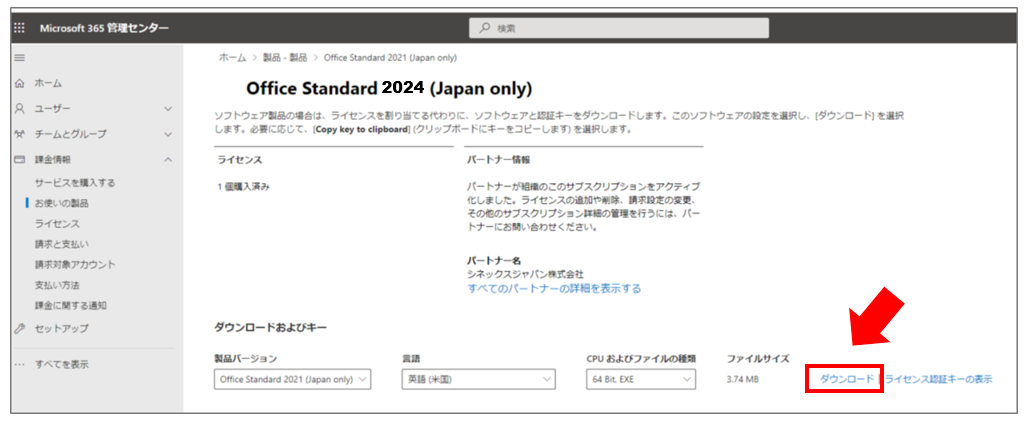
Task: Click the Users person icon in sidebar
Action: click(19, 108)
